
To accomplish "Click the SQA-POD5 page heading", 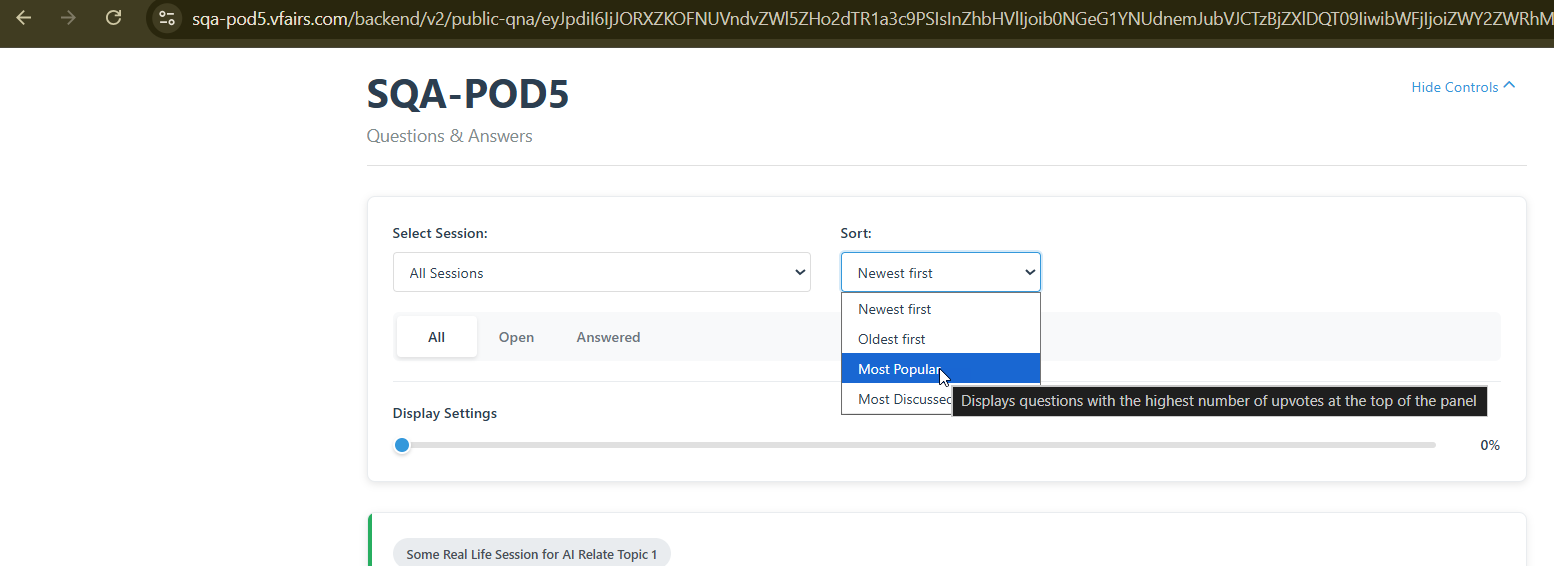I will [x=468, y=95].
